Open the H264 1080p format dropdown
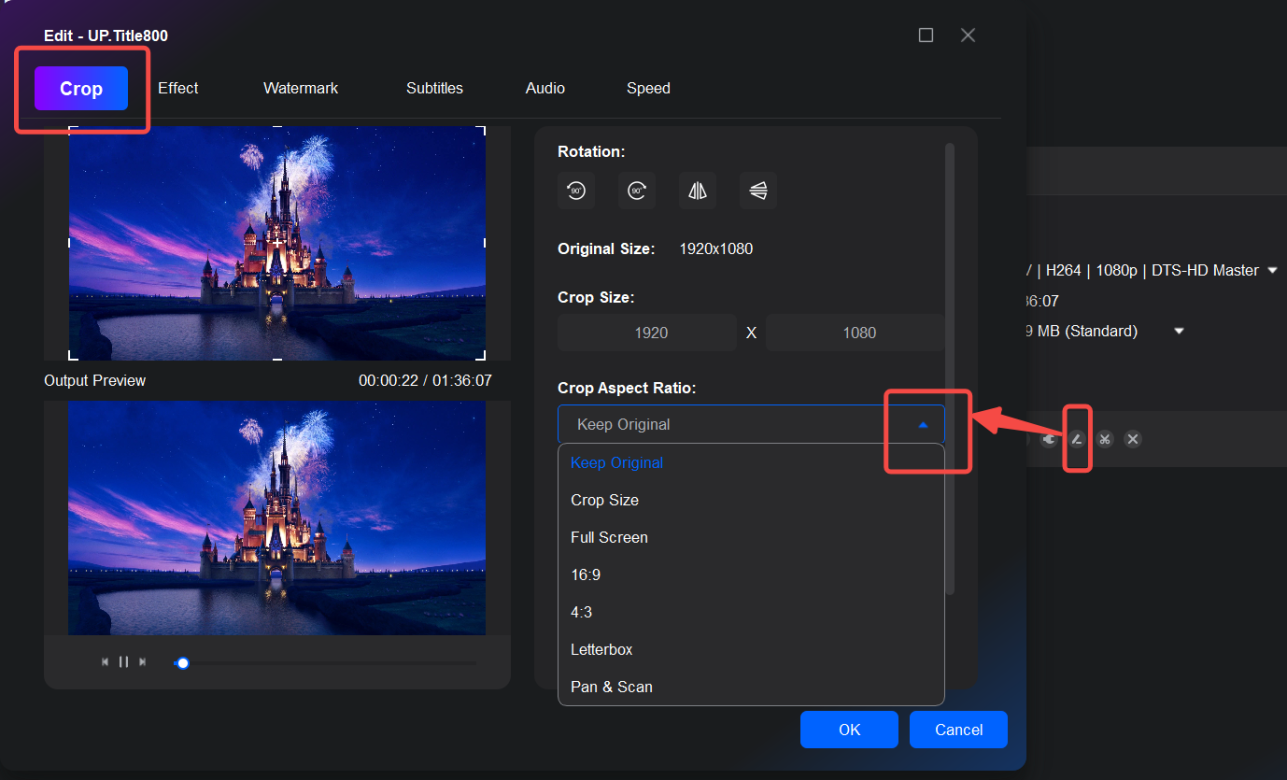Viewport: 1287px width, 780px height. [1272, 271]
